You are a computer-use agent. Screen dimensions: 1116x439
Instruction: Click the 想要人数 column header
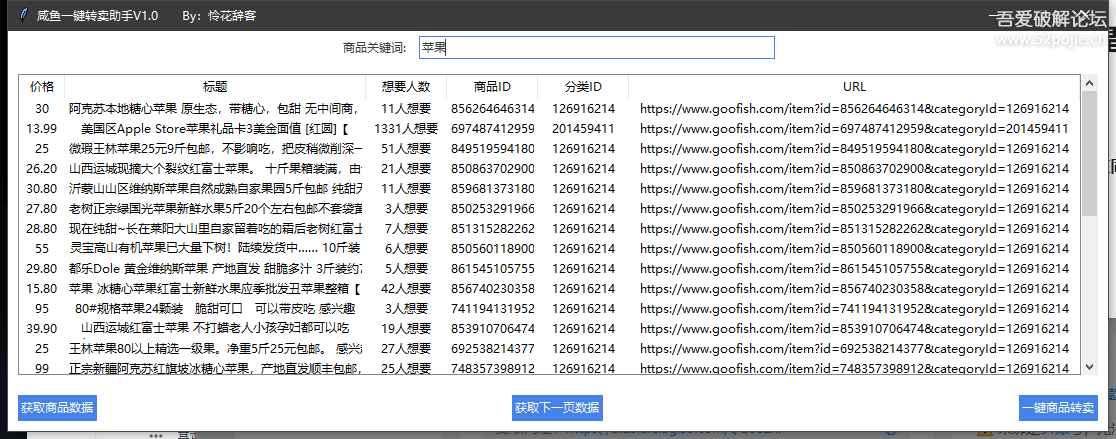[x=405, y=87]
